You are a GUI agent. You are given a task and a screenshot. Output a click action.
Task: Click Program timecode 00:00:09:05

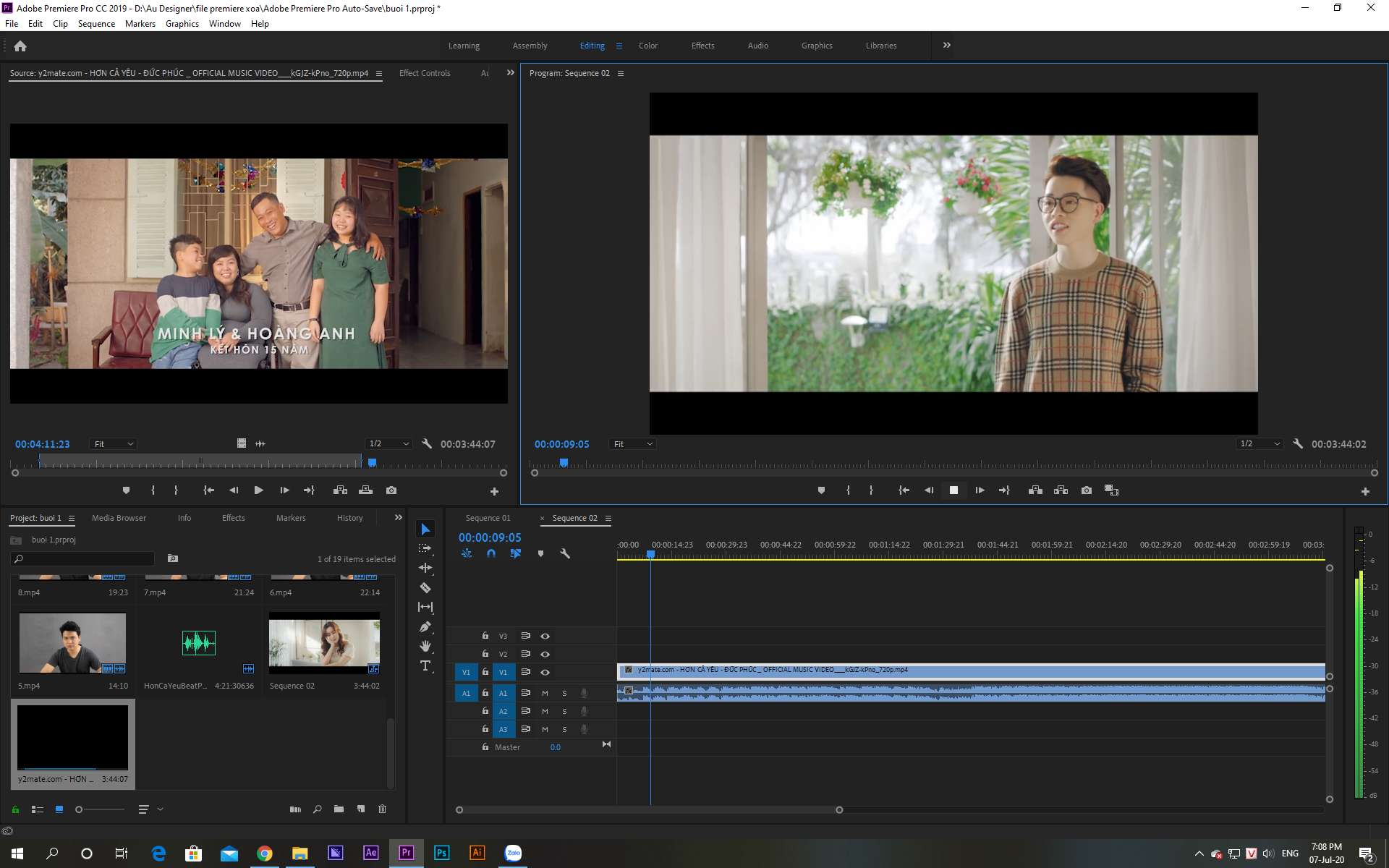pos(562,444)
